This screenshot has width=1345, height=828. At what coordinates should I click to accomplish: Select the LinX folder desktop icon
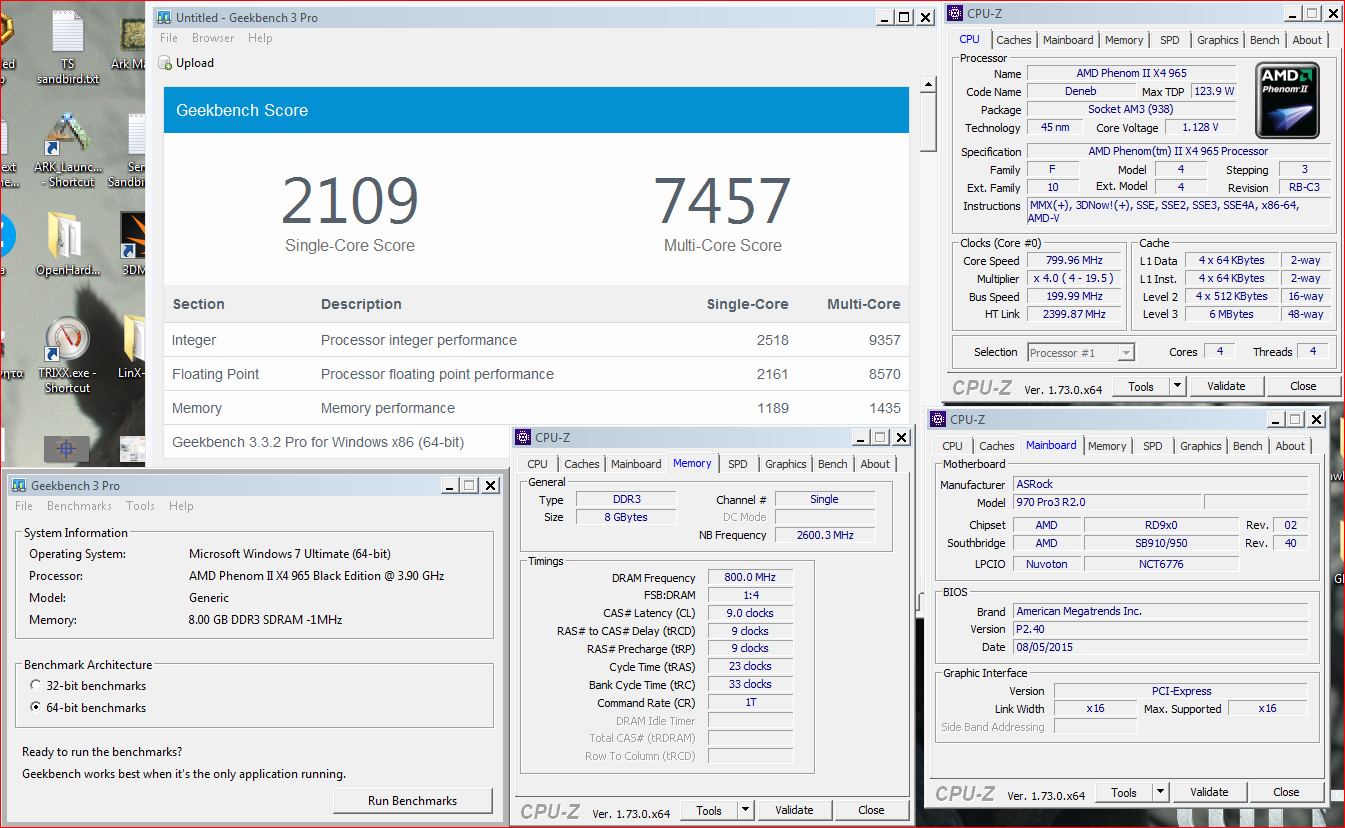click(133, 348)
